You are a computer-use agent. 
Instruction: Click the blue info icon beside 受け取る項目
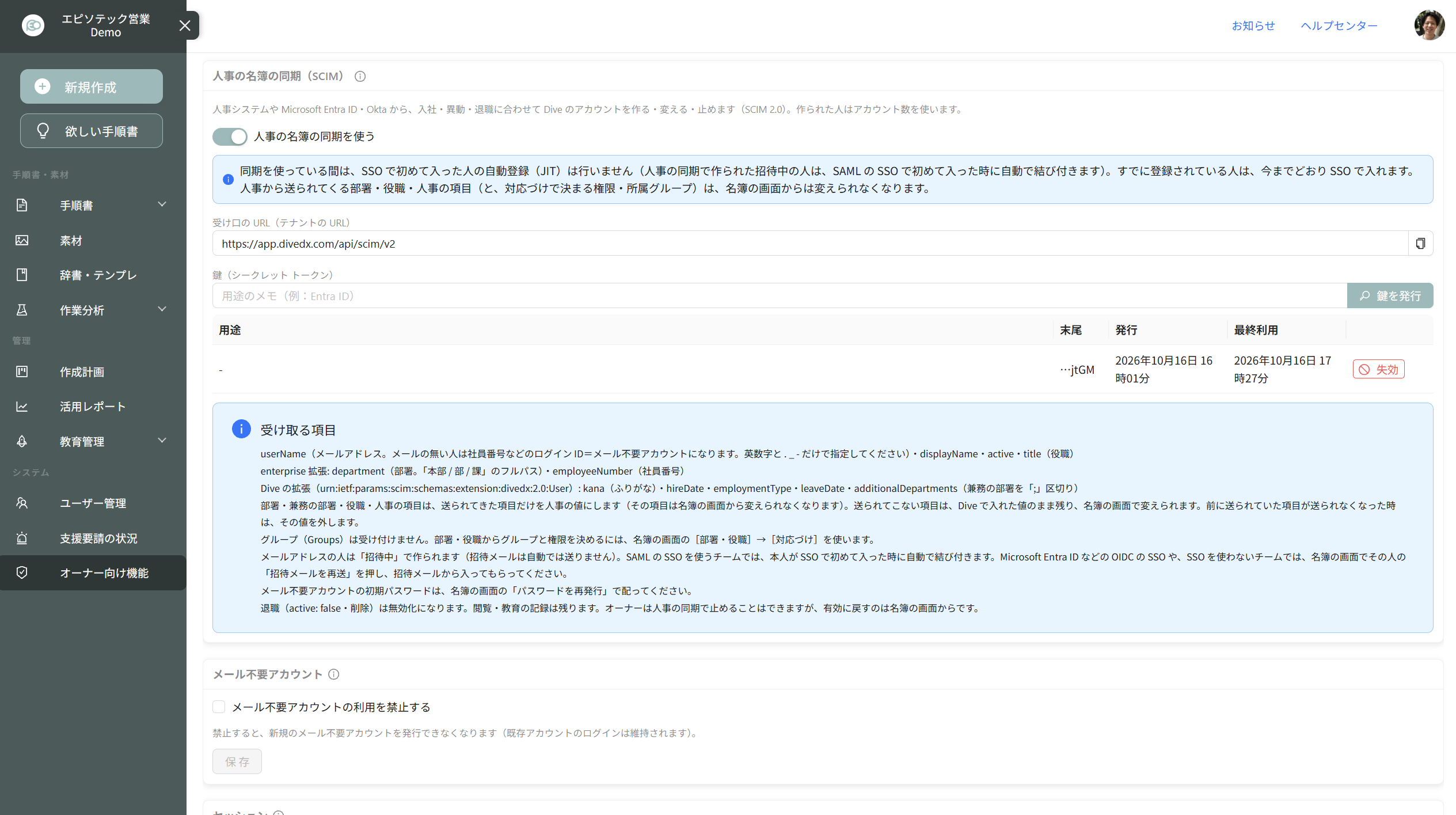tap(241, 429)
